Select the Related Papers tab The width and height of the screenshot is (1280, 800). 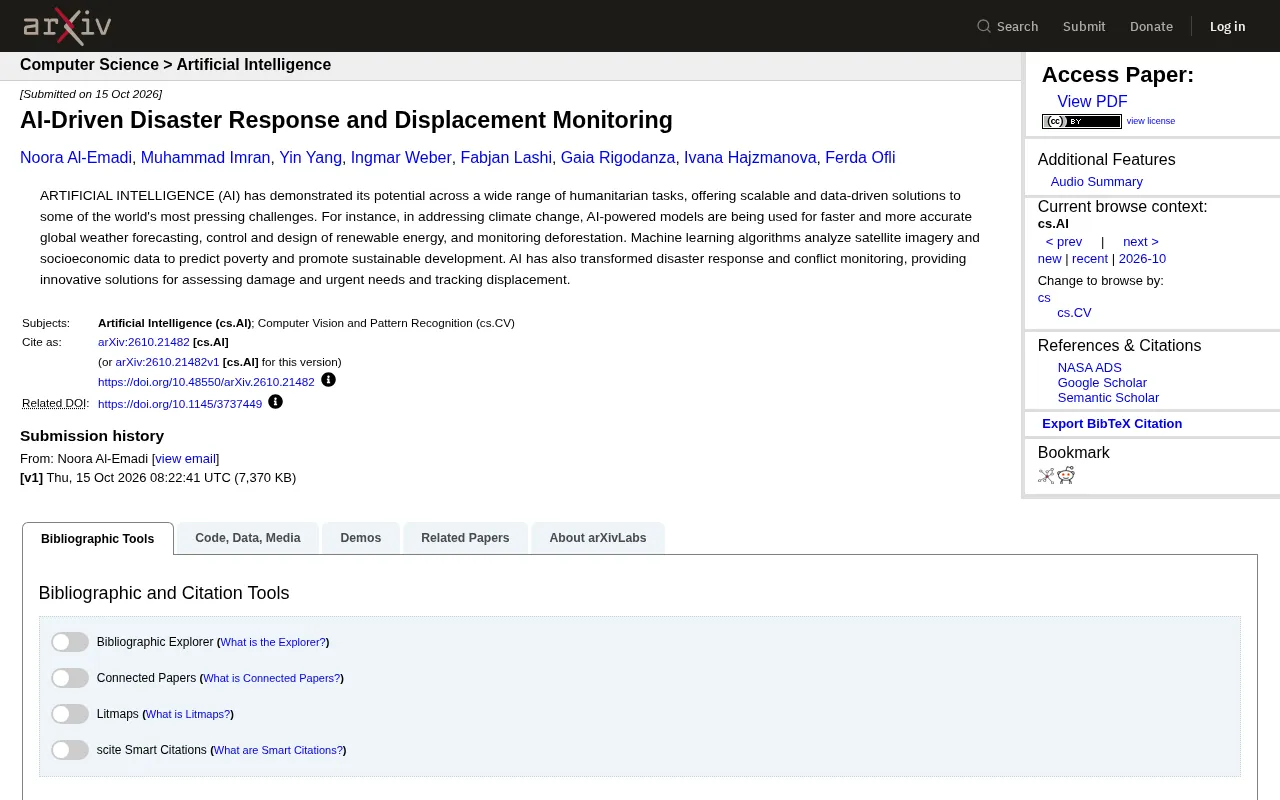coord(465,538)
